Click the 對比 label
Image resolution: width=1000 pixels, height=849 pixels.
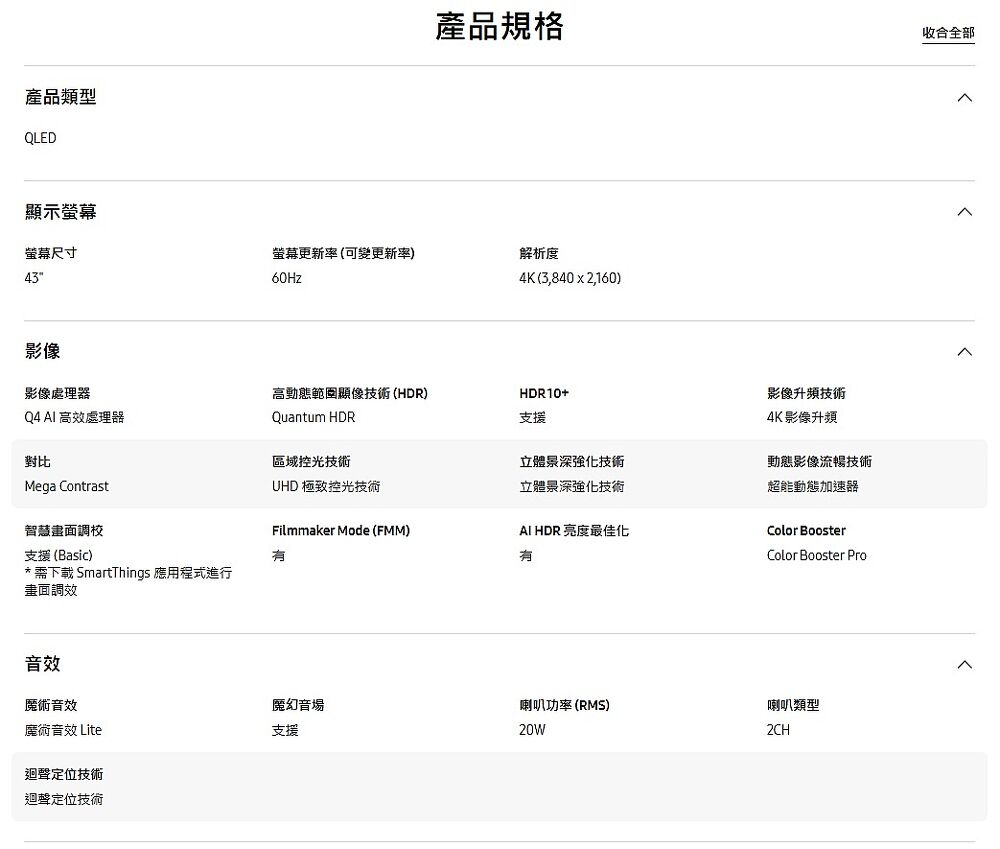pos(38,461)
